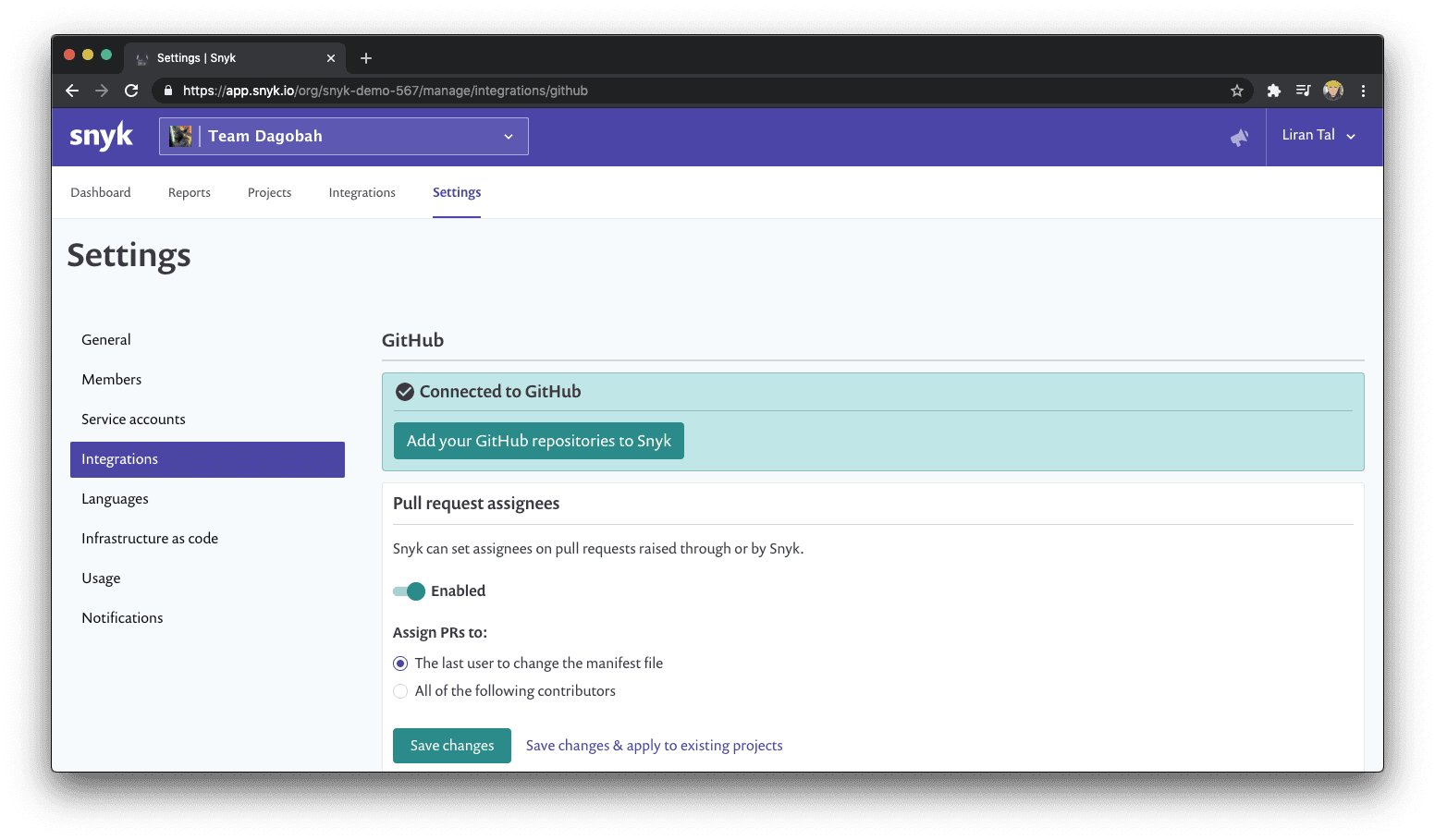
Task: Open the Liran Tal user menu
Action: (x=1319, y=135)
